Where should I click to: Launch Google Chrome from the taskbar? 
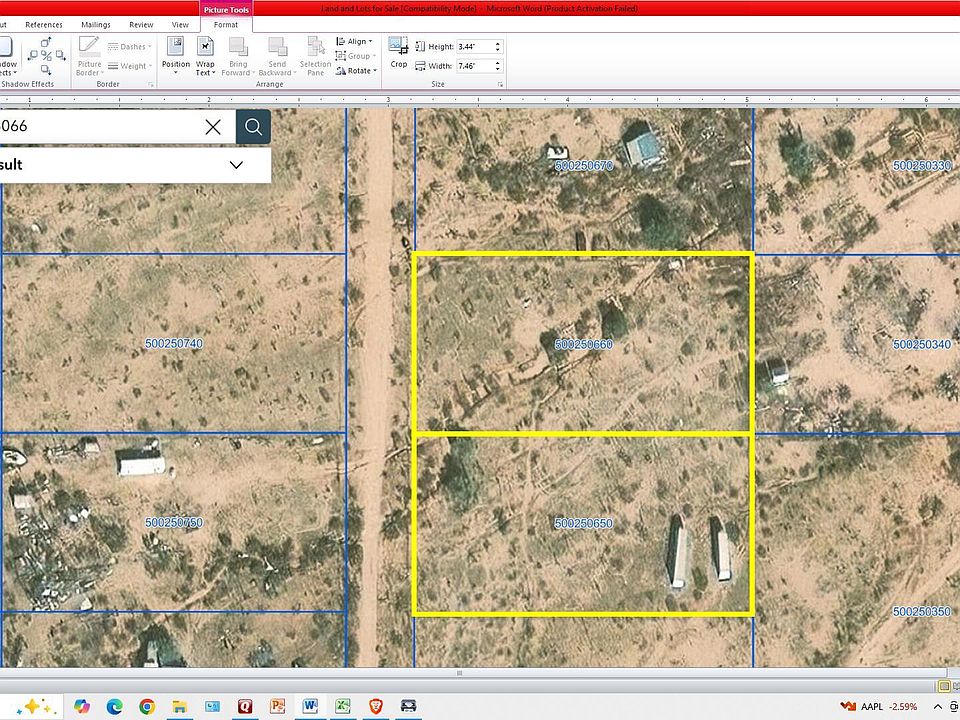pos(147,706)
